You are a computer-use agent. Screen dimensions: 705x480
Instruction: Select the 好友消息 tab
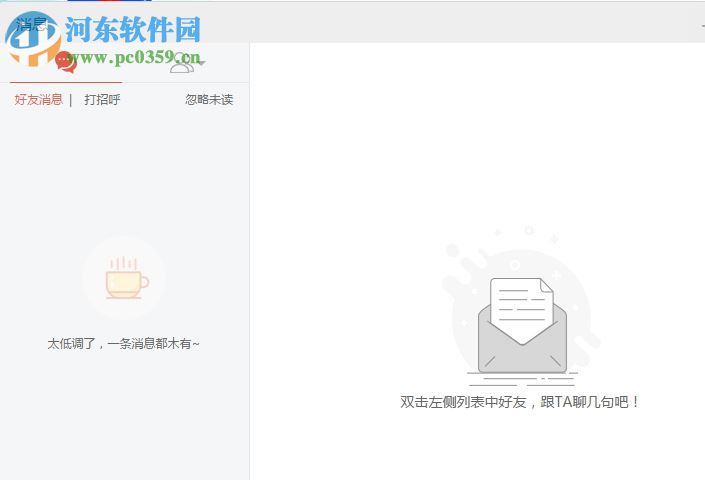(38, 99)
